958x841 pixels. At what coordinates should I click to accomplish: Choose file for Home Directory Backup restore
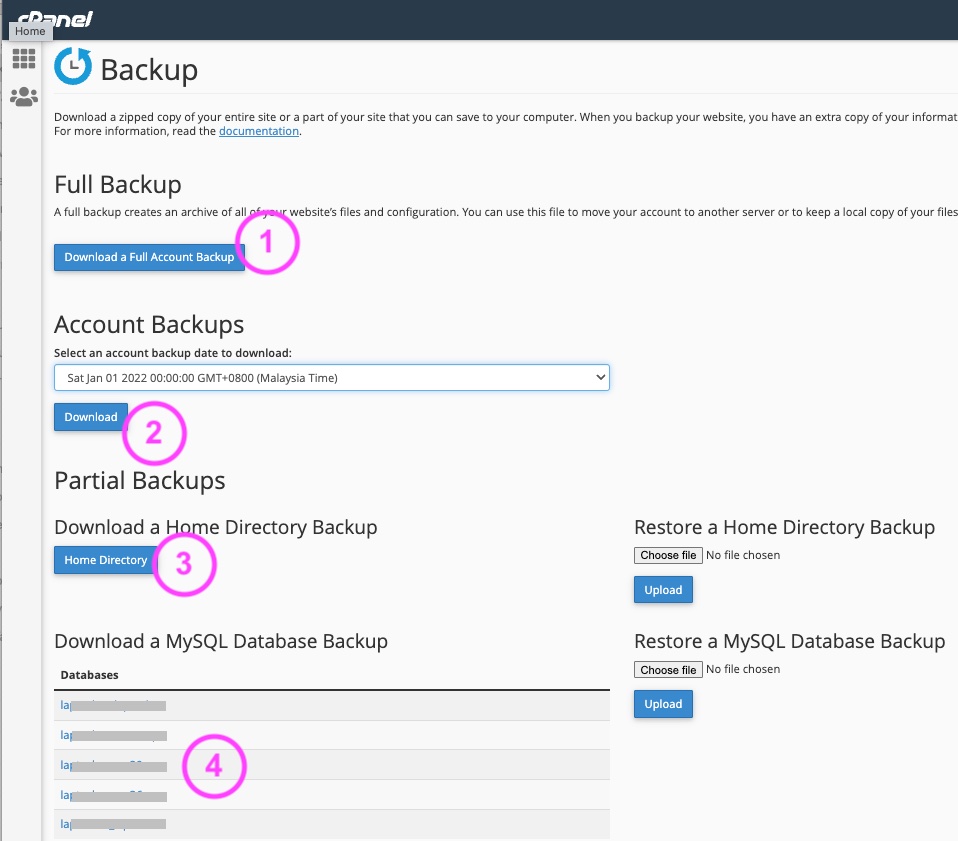click(668, 555)
